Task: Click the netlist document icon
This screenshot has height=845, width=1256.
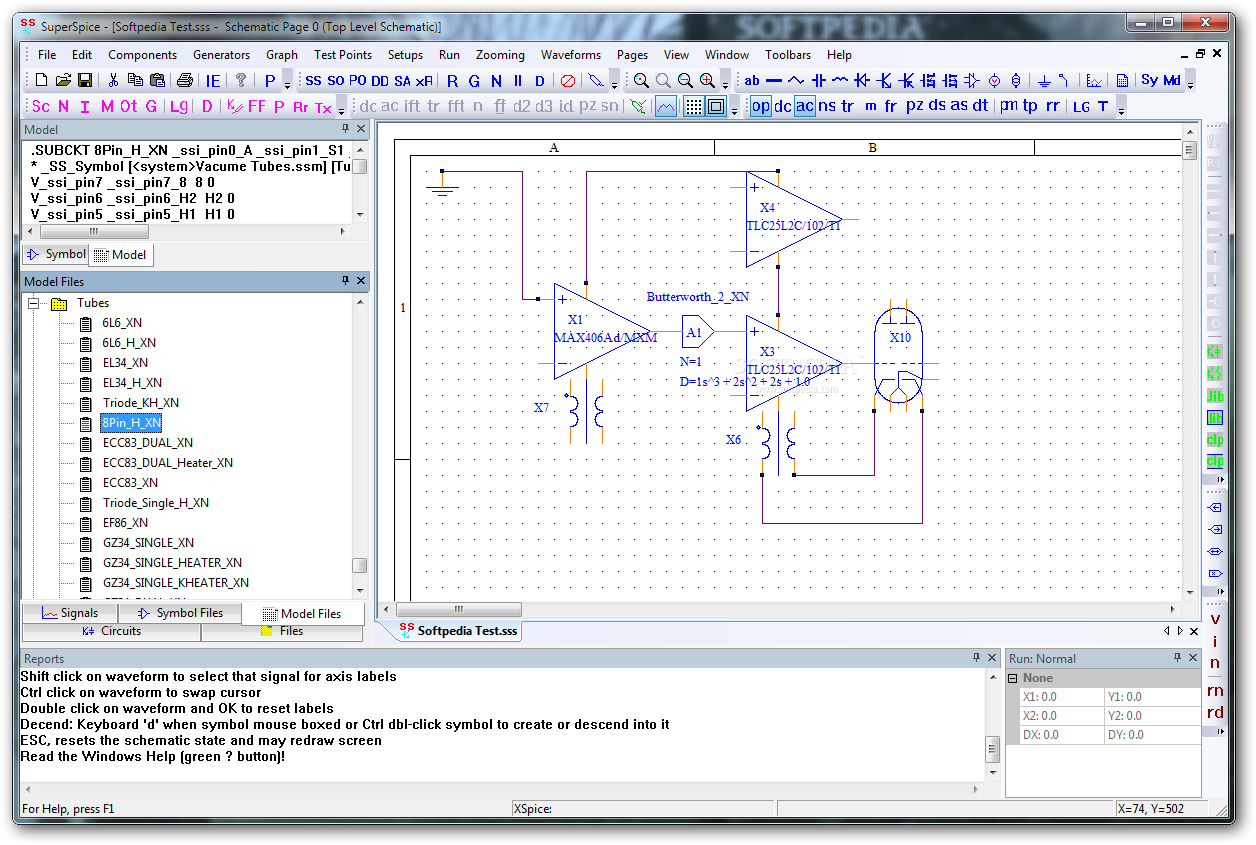Action: point(1122,80)
